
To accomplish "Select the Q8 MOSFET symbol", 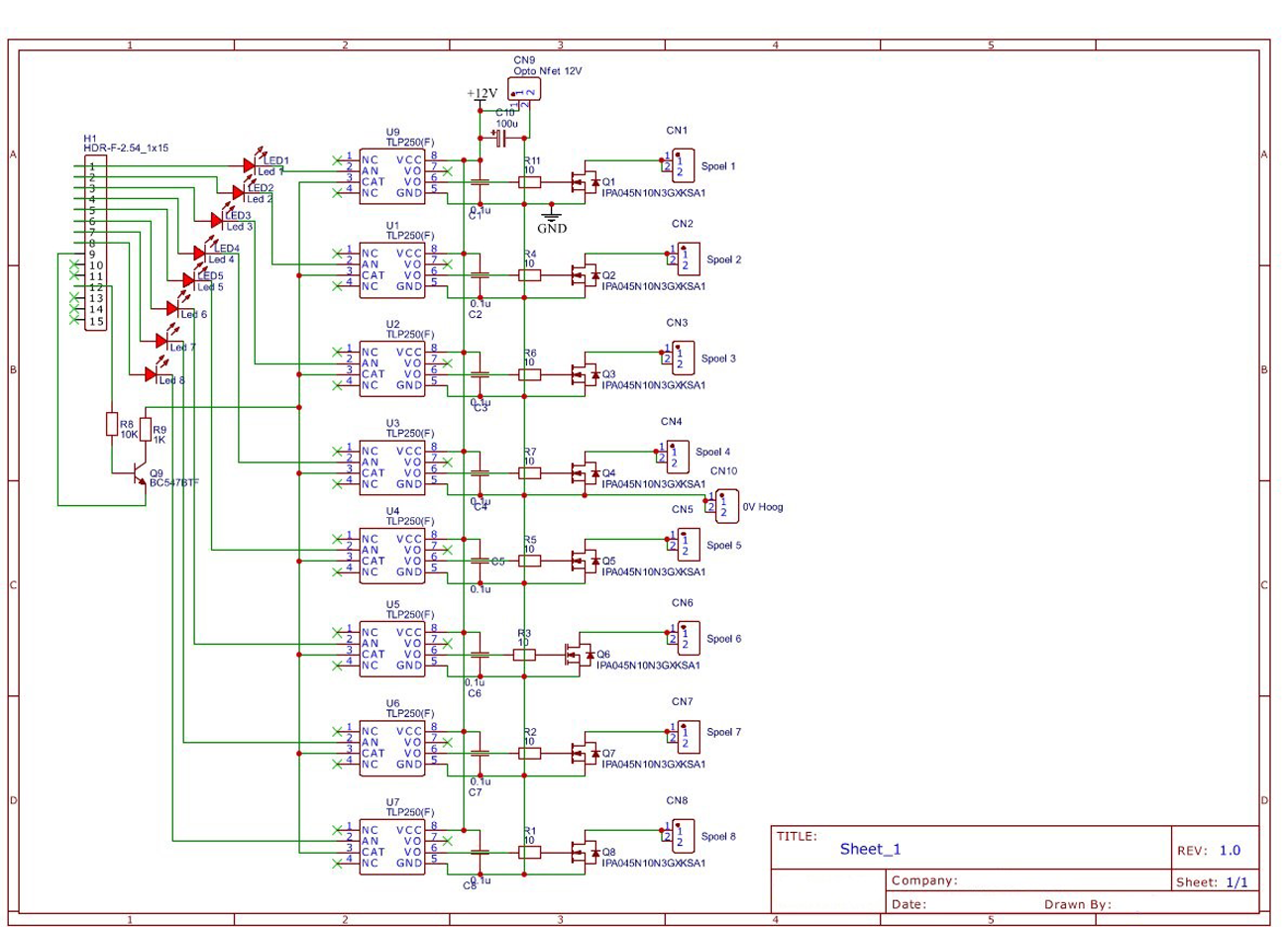I will pyautogui.click(x=586, y=852).
